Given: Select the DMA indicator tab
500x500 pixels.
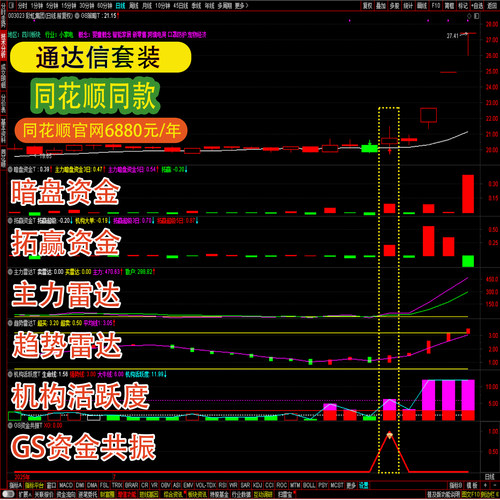Looking at the screenshot, I should point(92,485).
